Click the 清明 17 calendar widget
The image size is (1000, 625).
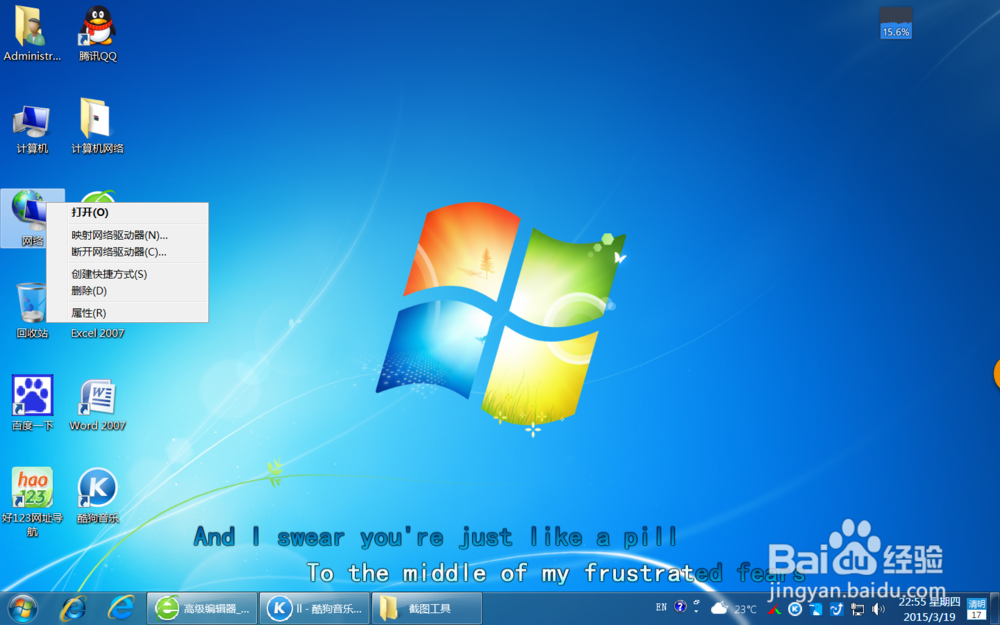point(976,609)
